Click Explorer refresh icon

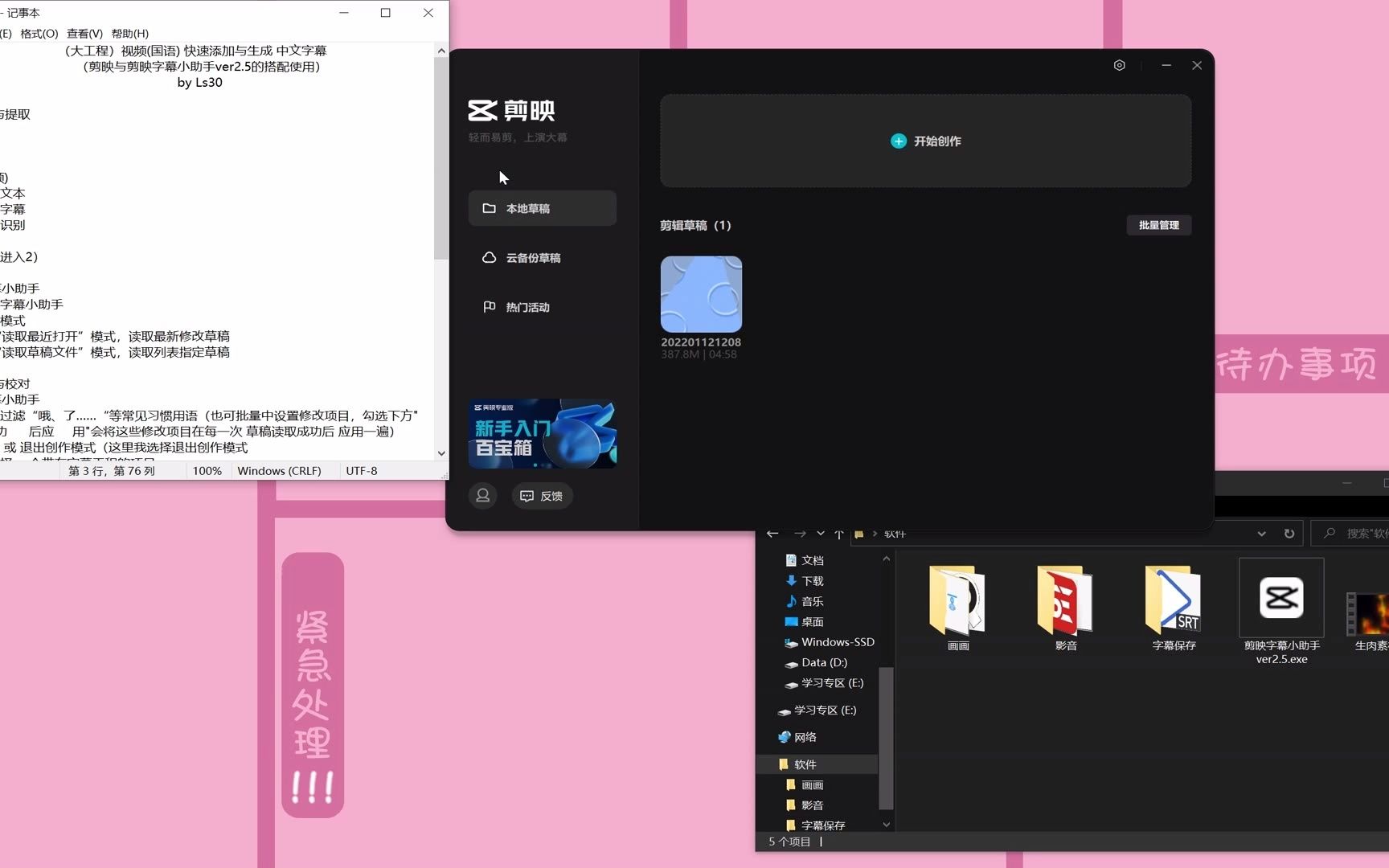point(1289,534)
